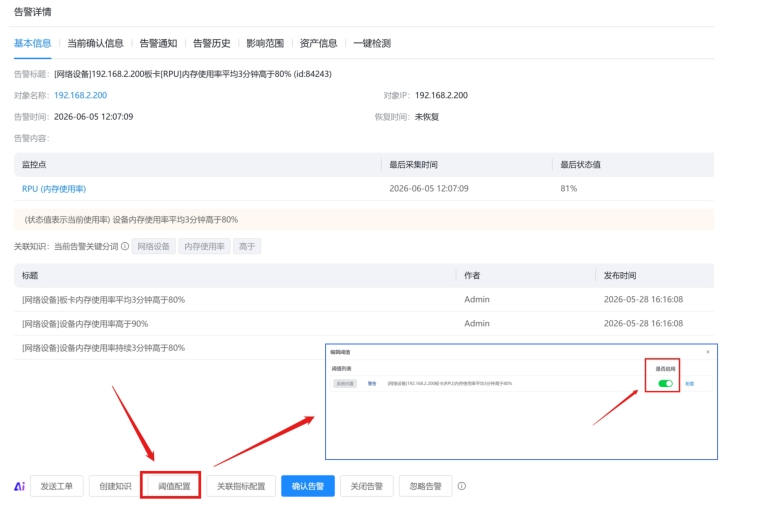Open knowledge 设备内存使用率持续3分钟高于80%
771x527 pixels.
point(103,348)
